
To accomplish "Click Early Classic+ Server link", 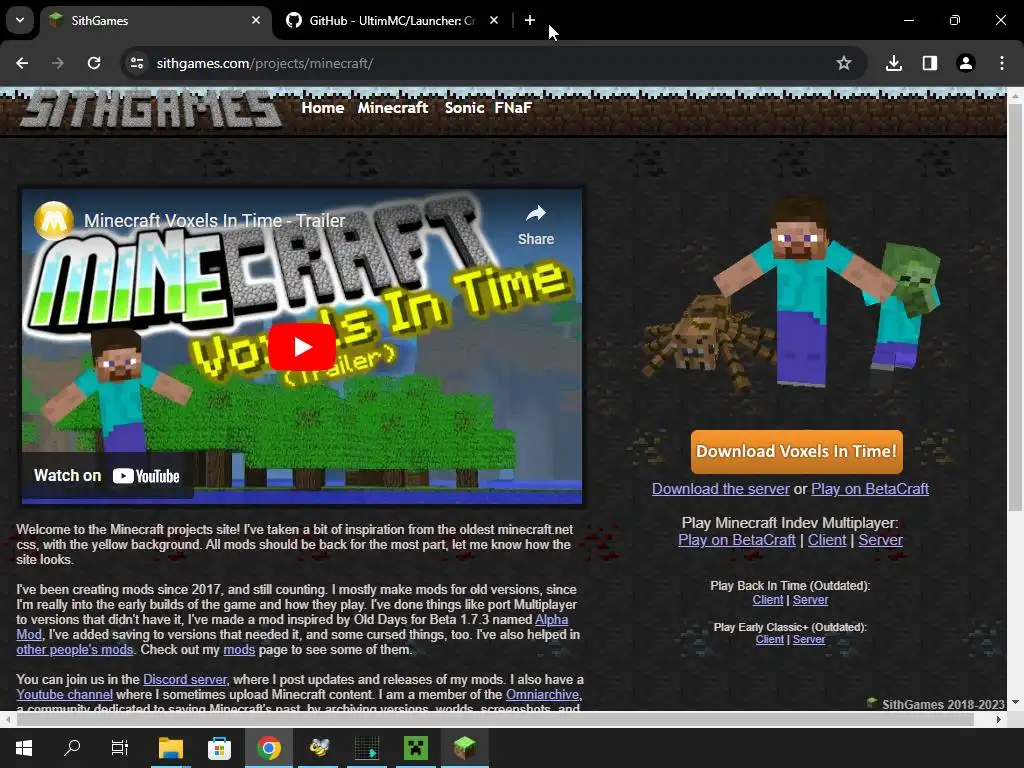I will pyautogui.click(x=809, y=639).
